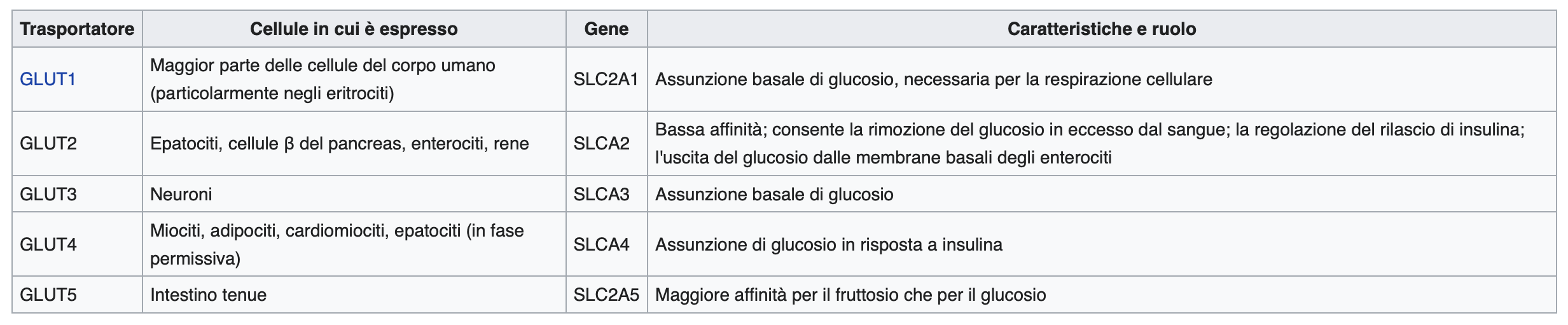Select the SLCA4 gene cell
Screen dimensions: 1568x325
(x=602, y=245)
